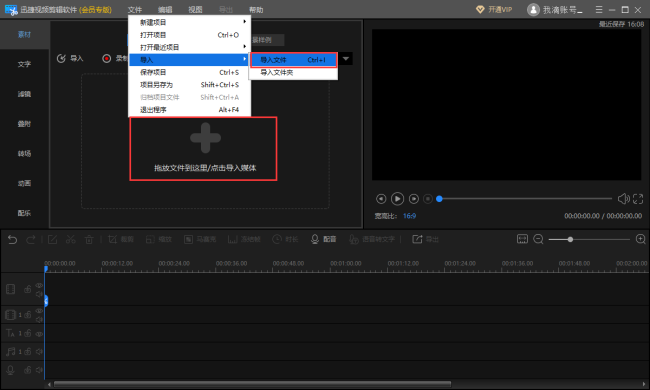Viewport: 650px width, 390px height.
Task: Click the music track note icon
Action: tap(10, 351)
